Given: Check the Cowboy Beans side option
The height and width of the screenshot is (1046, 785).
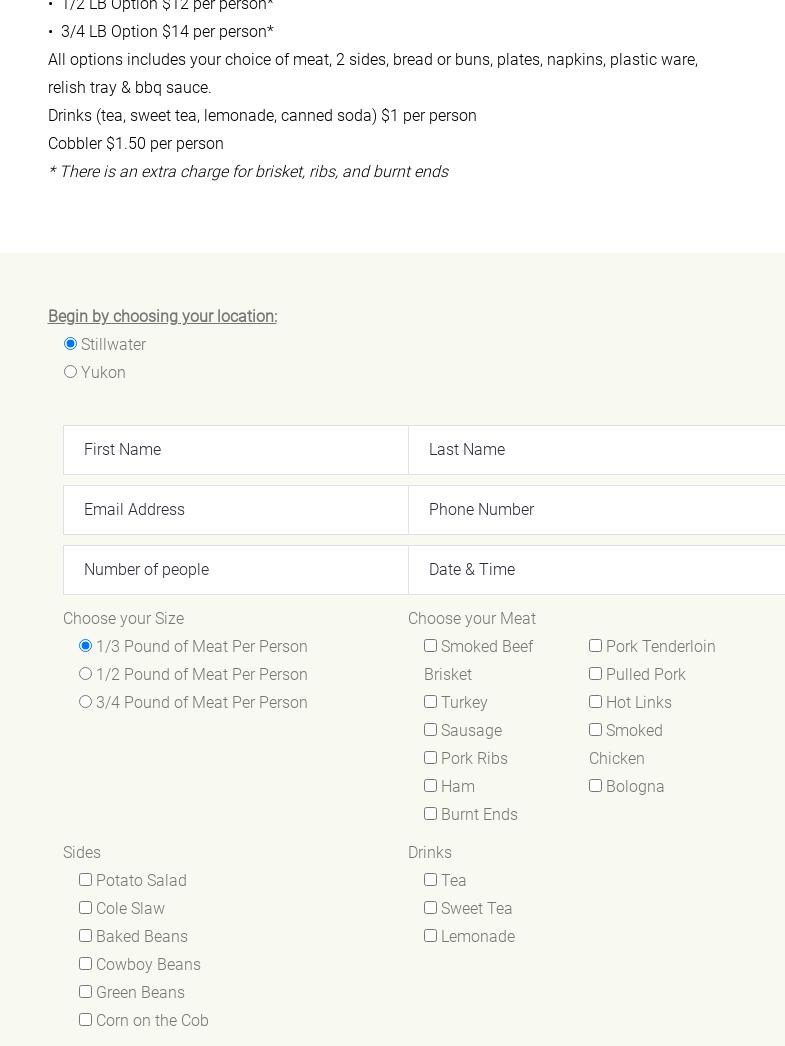Looking at the screenshot, I should [x=85, y=964].
